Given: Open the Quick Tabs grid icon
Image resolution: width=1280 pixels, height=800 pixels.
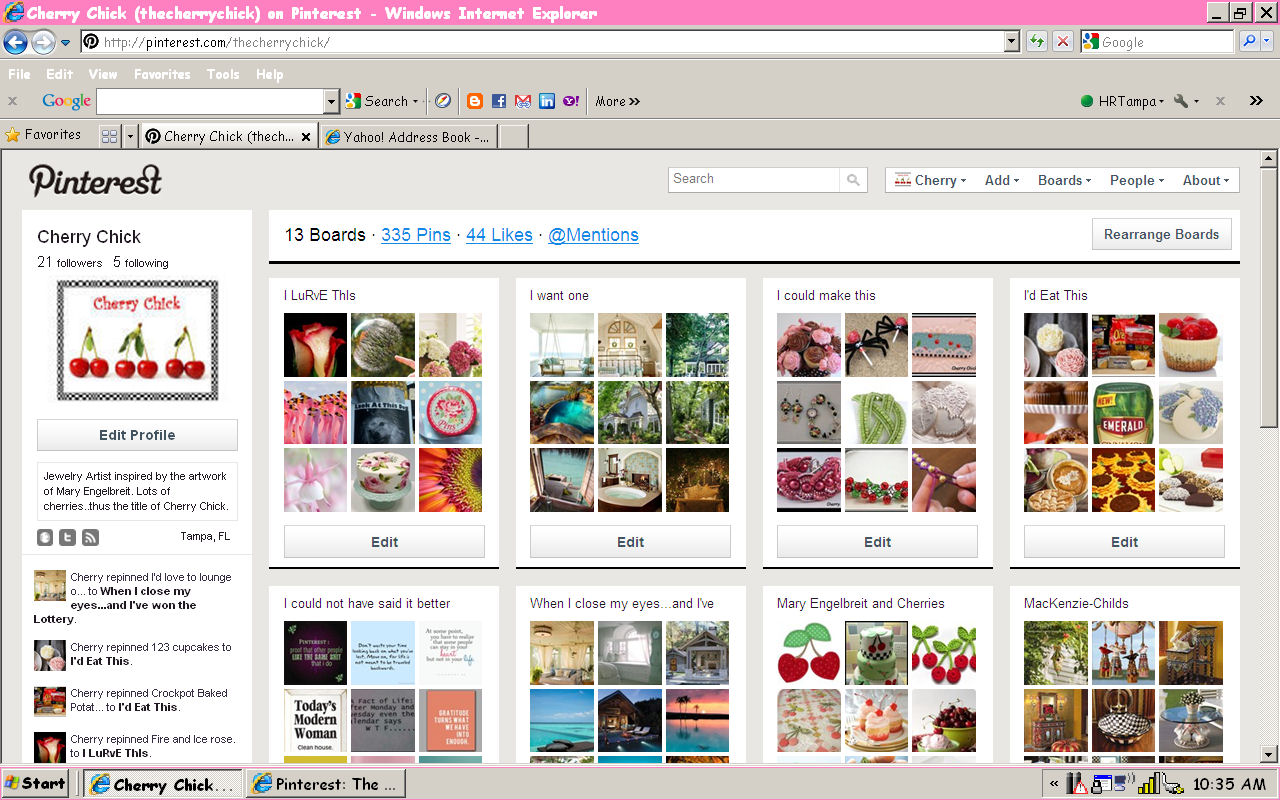Looking at the screenshot, I should pyautogui.click(x=110, y=136).
